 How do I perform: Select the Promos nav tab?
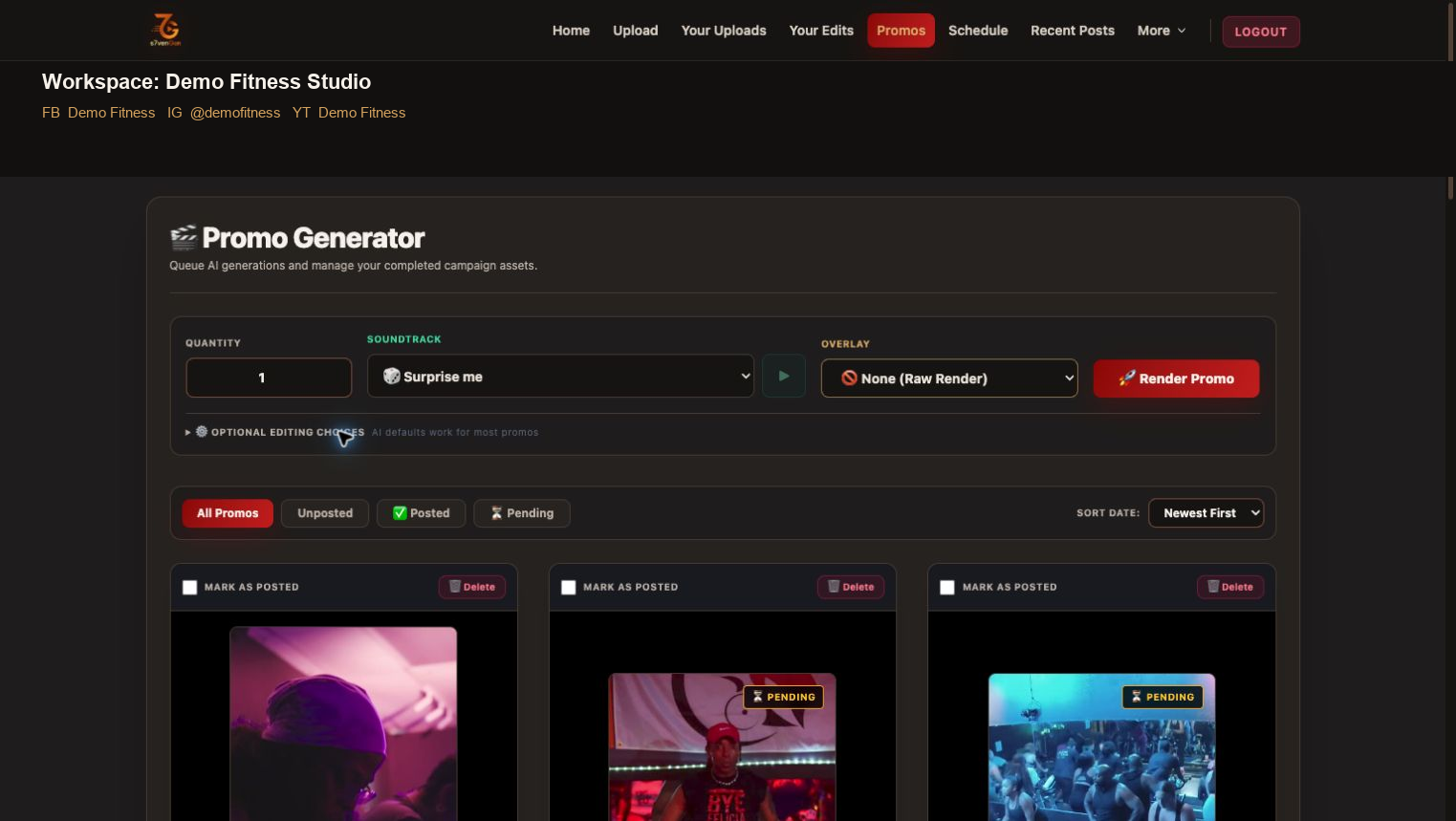[901, 31]
